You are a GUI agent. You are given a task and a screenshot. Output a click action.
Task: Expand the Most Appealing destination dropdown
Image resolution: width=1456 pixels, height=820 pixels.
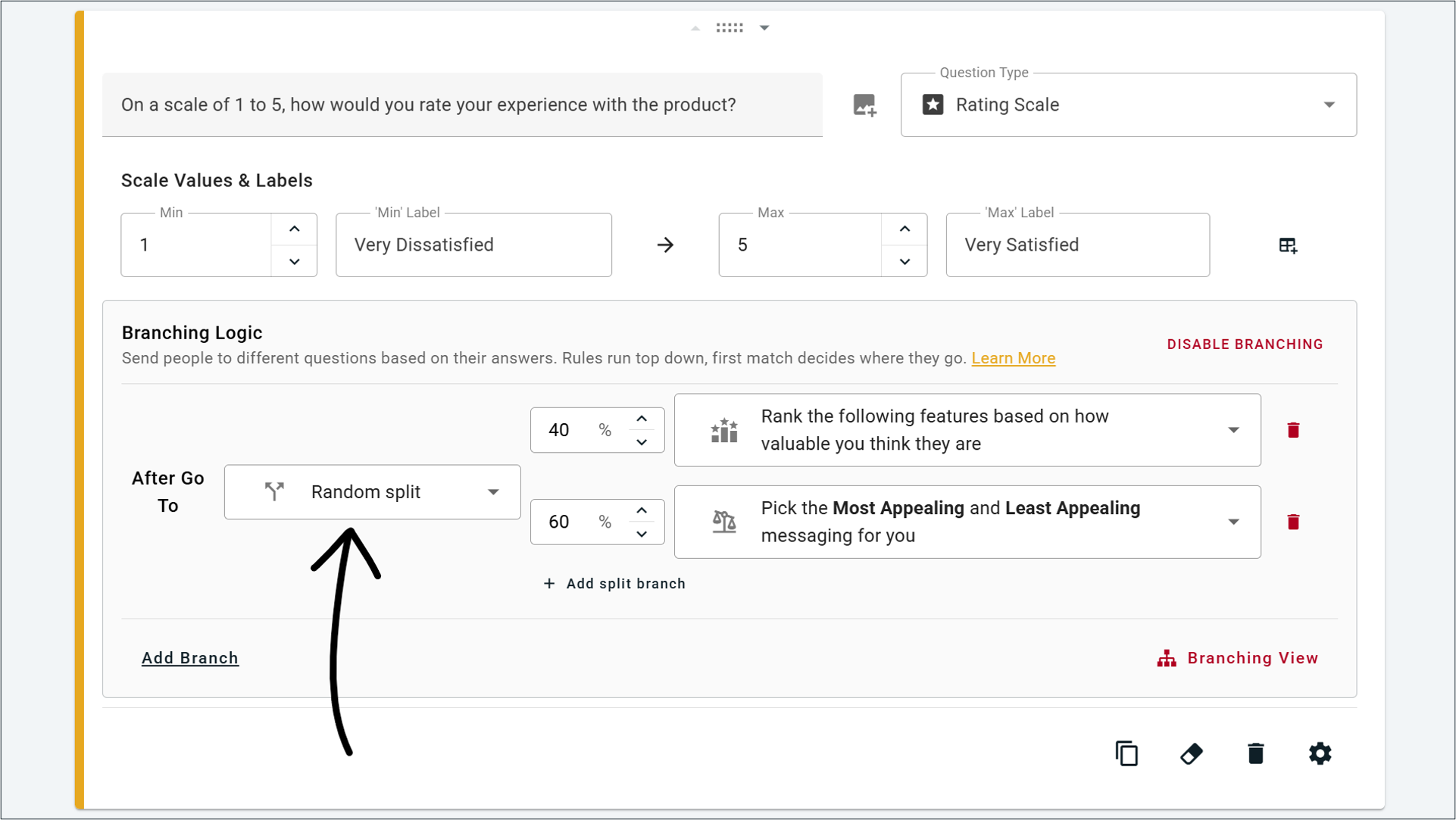tap(1233, 522)
